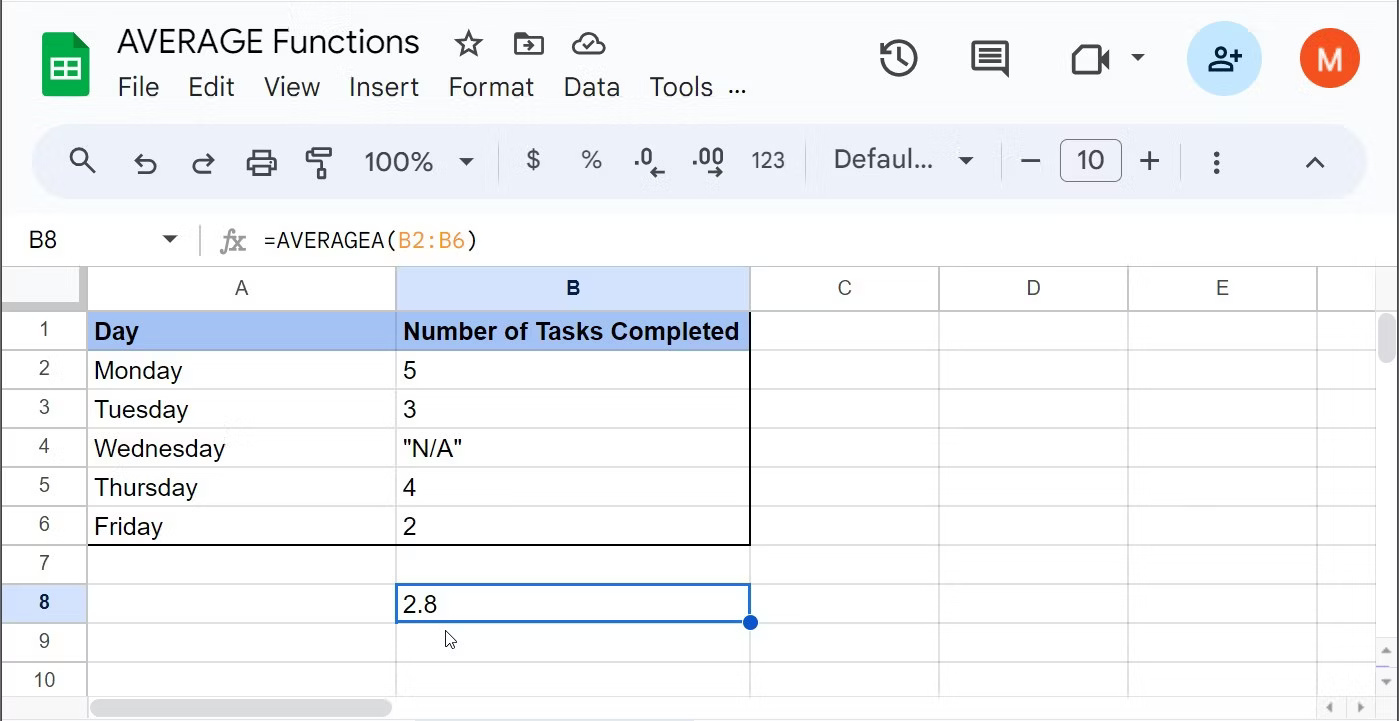Screen dimensions: 1399x721
Task: Format as percent icon
Action: coord(591,160)
